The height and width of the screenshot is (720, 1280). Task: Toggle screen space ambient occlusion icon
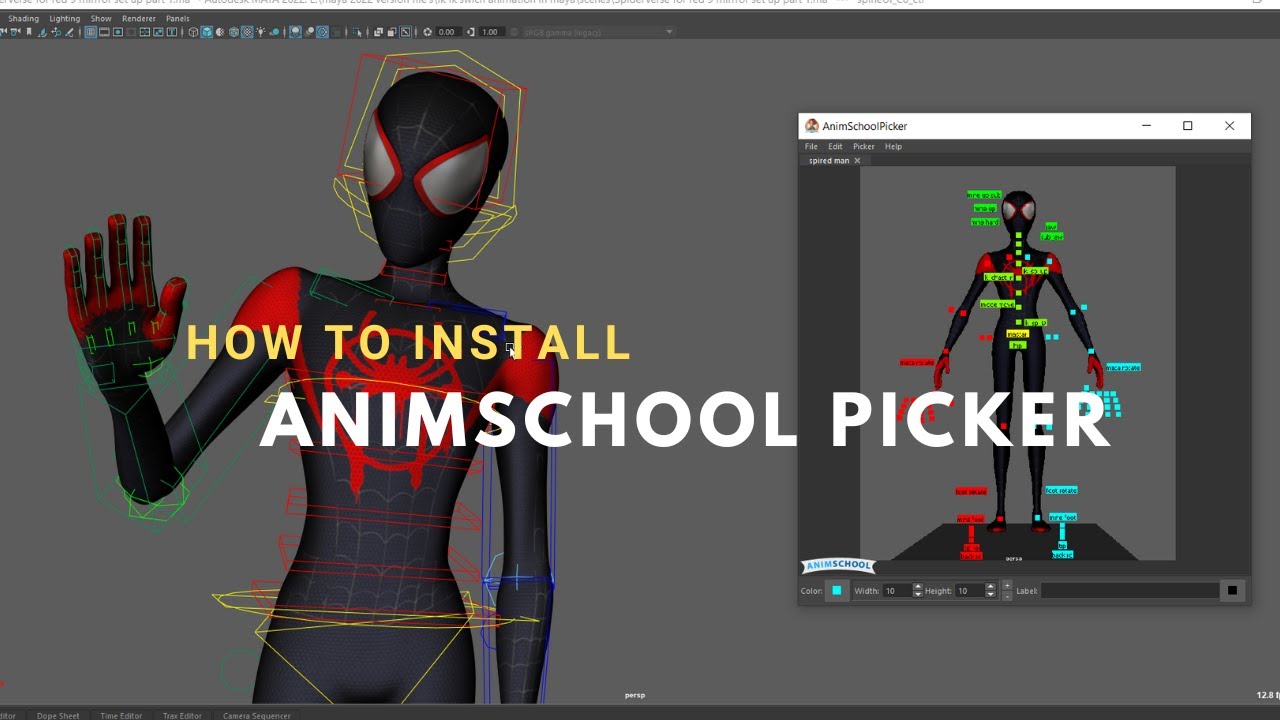point(295,32)
